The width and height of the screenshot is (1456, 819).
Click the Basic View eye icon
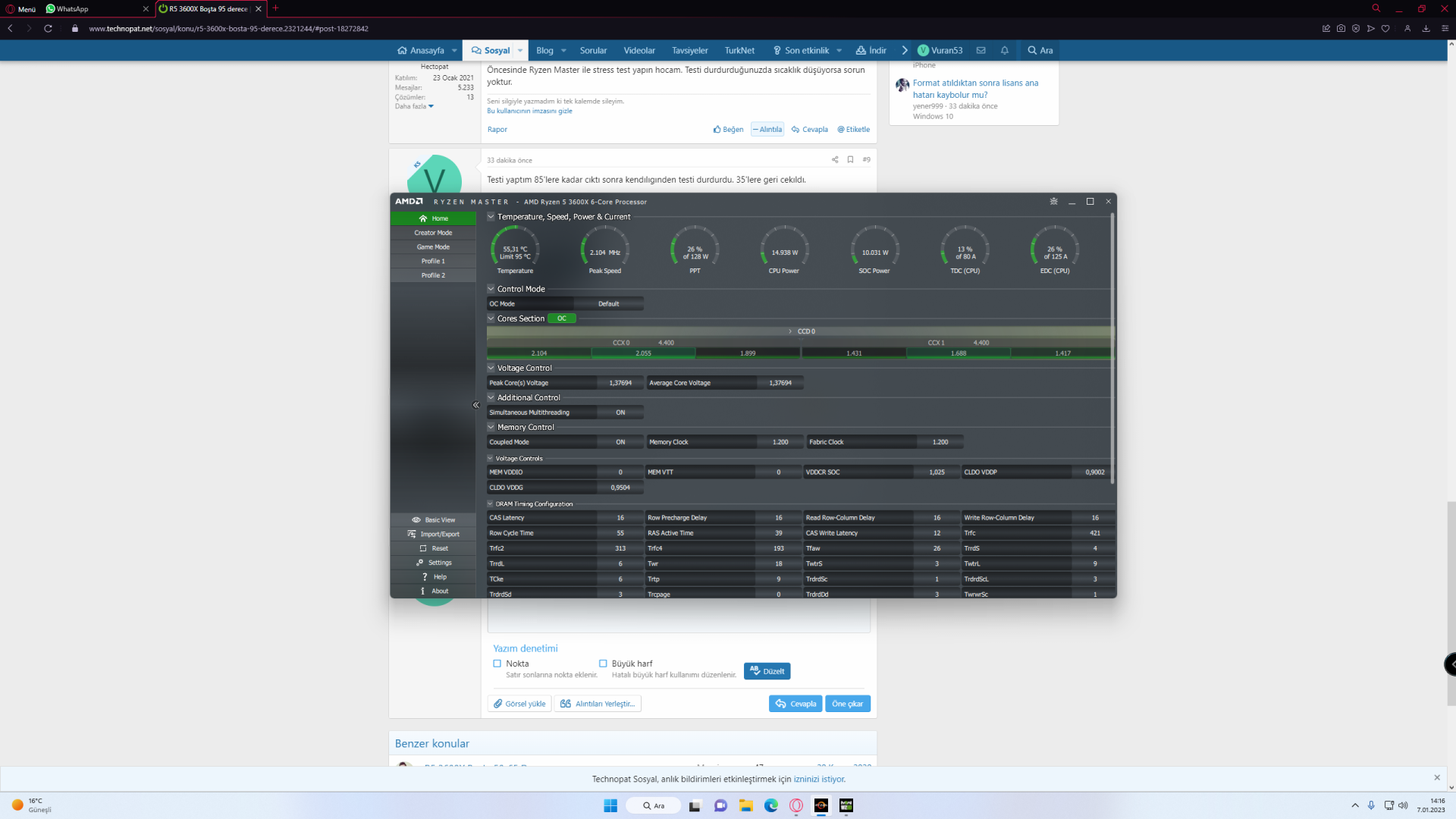416,520
